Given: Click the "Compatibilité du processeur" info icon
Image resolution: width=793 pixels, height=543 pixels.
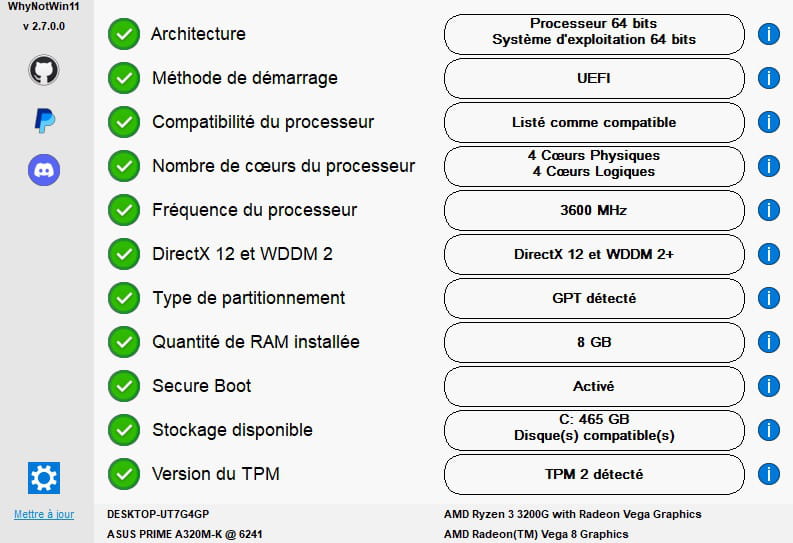Looking at the screenshot, I should (x=768, y=122).
